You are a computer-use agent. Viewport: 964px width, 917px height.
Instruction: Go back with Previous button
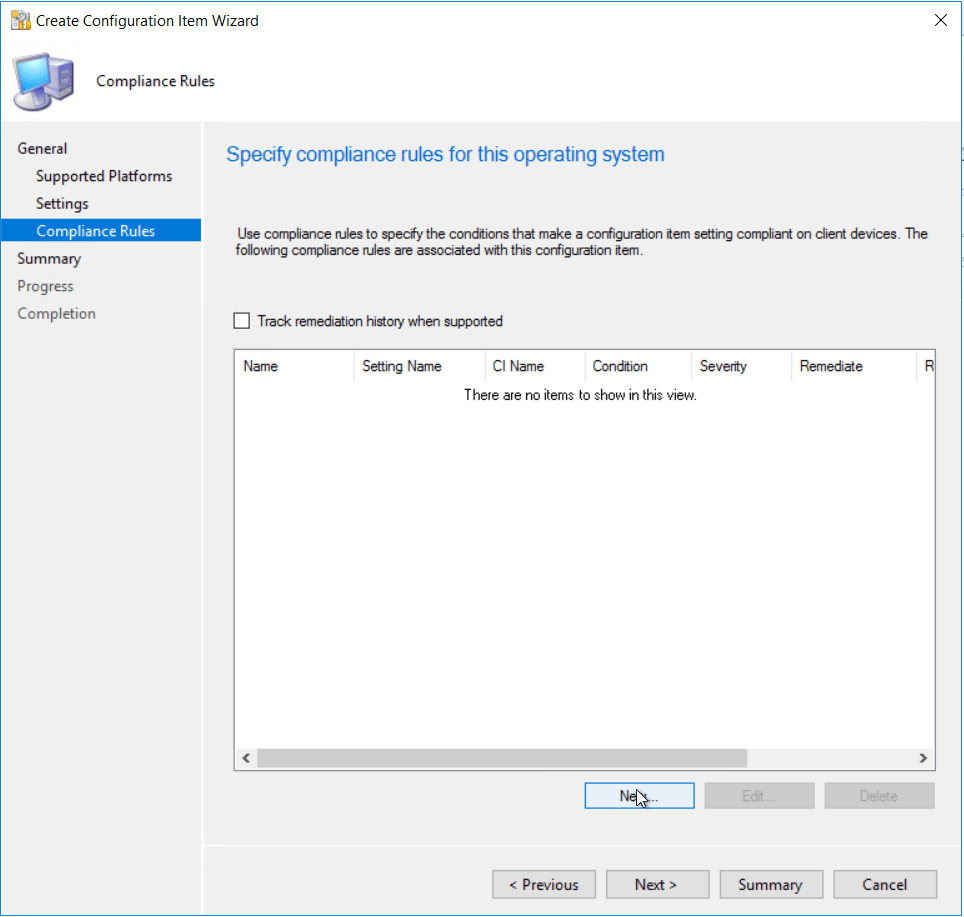click(x=543, y=884)
